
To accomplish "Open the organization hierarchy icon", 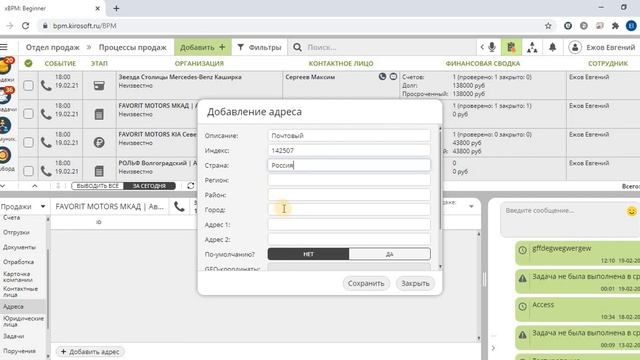I will coord(532,47).
